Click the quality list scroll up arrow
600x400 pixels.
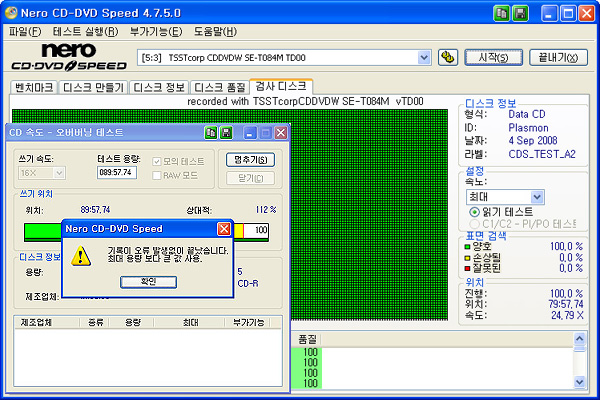click(x=580, y=339)
